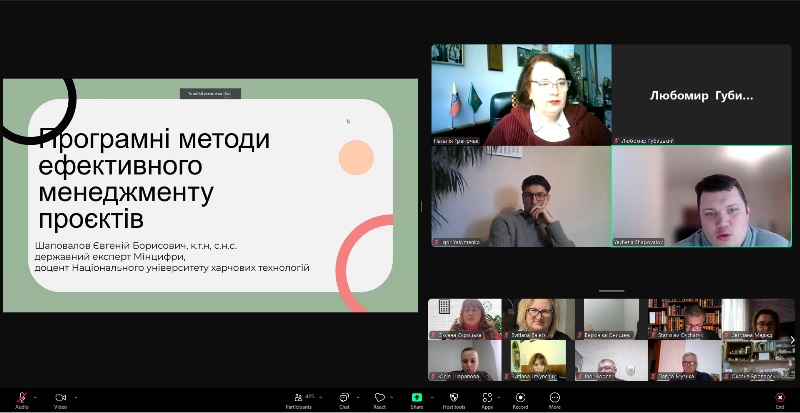The height and width of the screenshot is (413, 800).
Task: Open the React heart menu
Action: coord(380,397)
